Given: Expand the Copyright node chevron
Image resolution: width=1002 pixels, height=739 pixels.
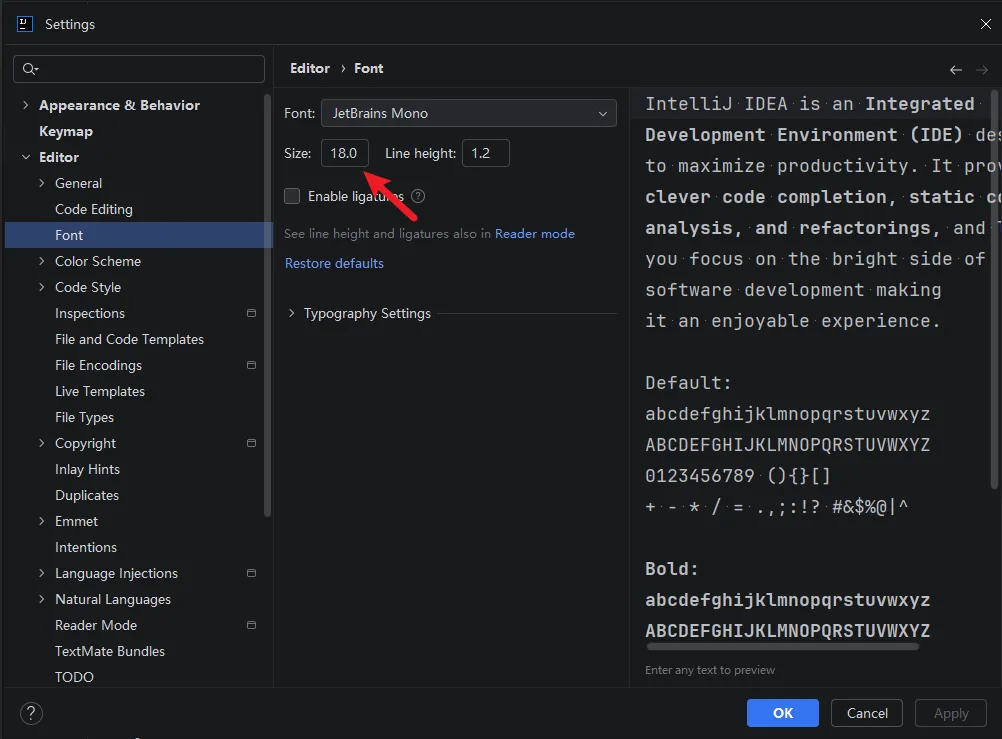Looking at the screenshot, I should point(42,443).
